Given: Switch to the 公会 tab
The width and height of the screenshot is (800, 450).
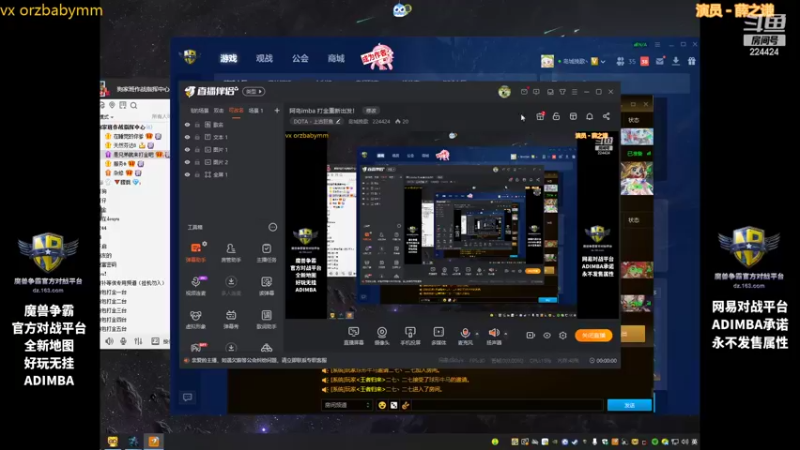Looking at the screenshot, I should pos(300,58).
